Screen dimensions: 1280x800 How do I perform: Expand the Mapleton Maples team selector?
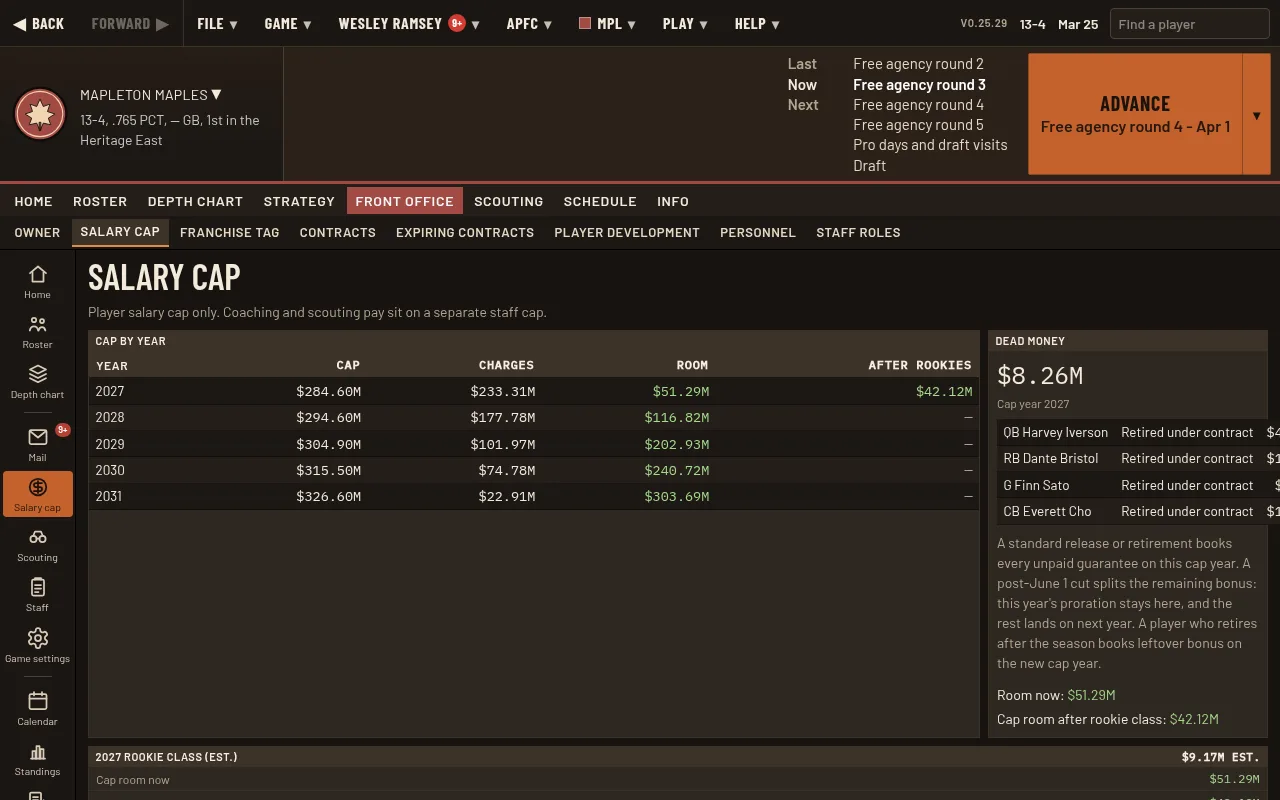[x=151, y=95]
